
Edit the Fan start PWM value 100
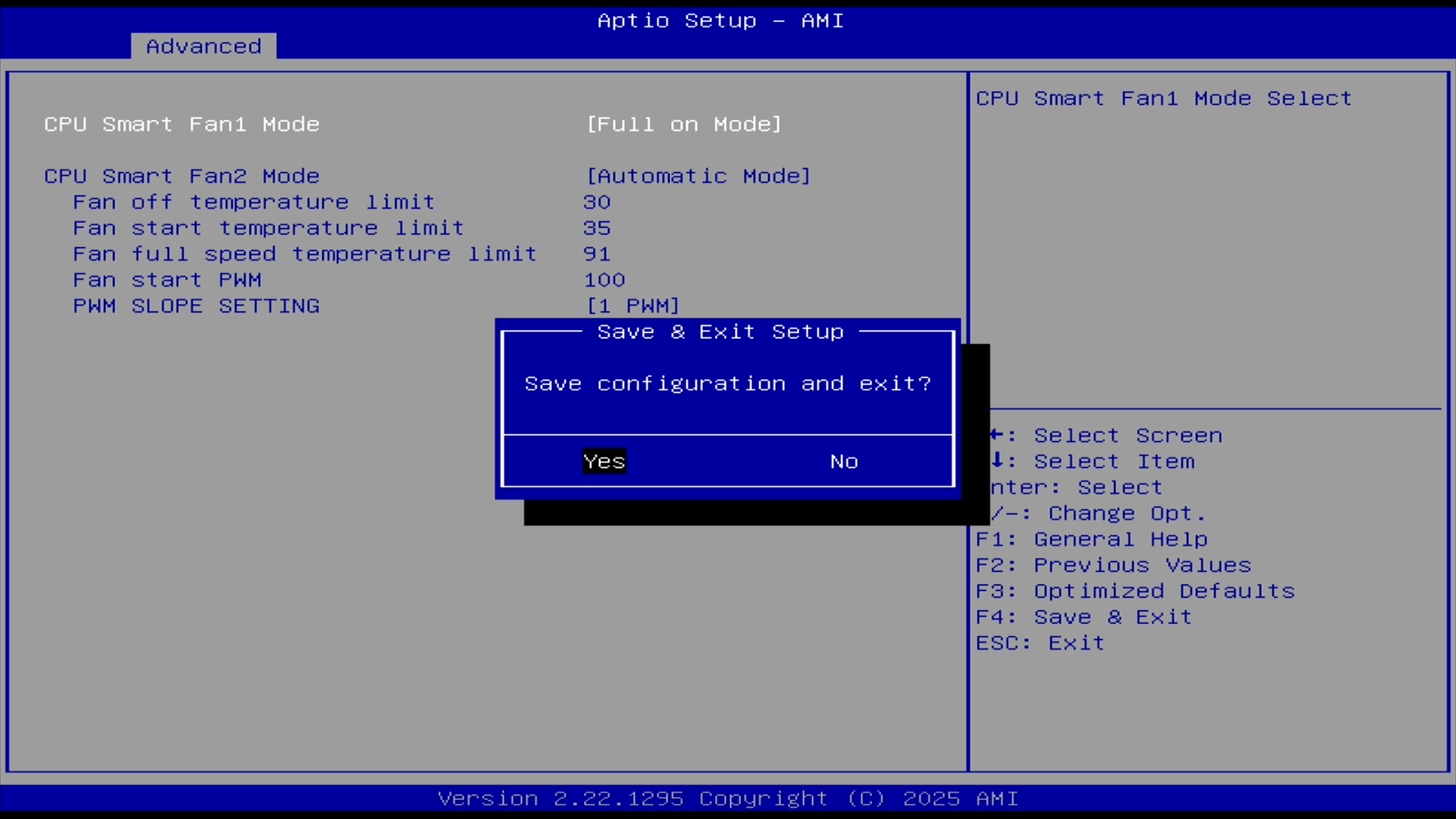(604, 280)
